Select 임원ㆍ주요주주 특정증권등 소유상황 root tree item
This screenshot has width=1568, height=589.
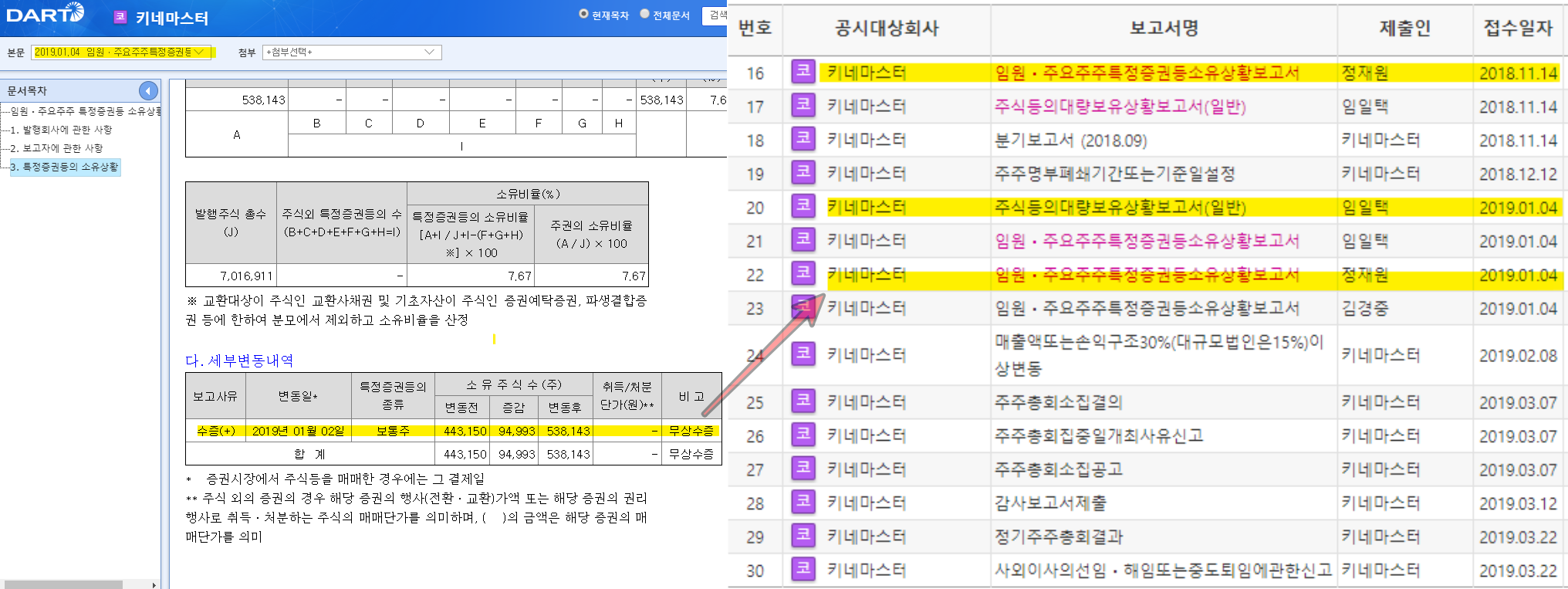[86, 111]
